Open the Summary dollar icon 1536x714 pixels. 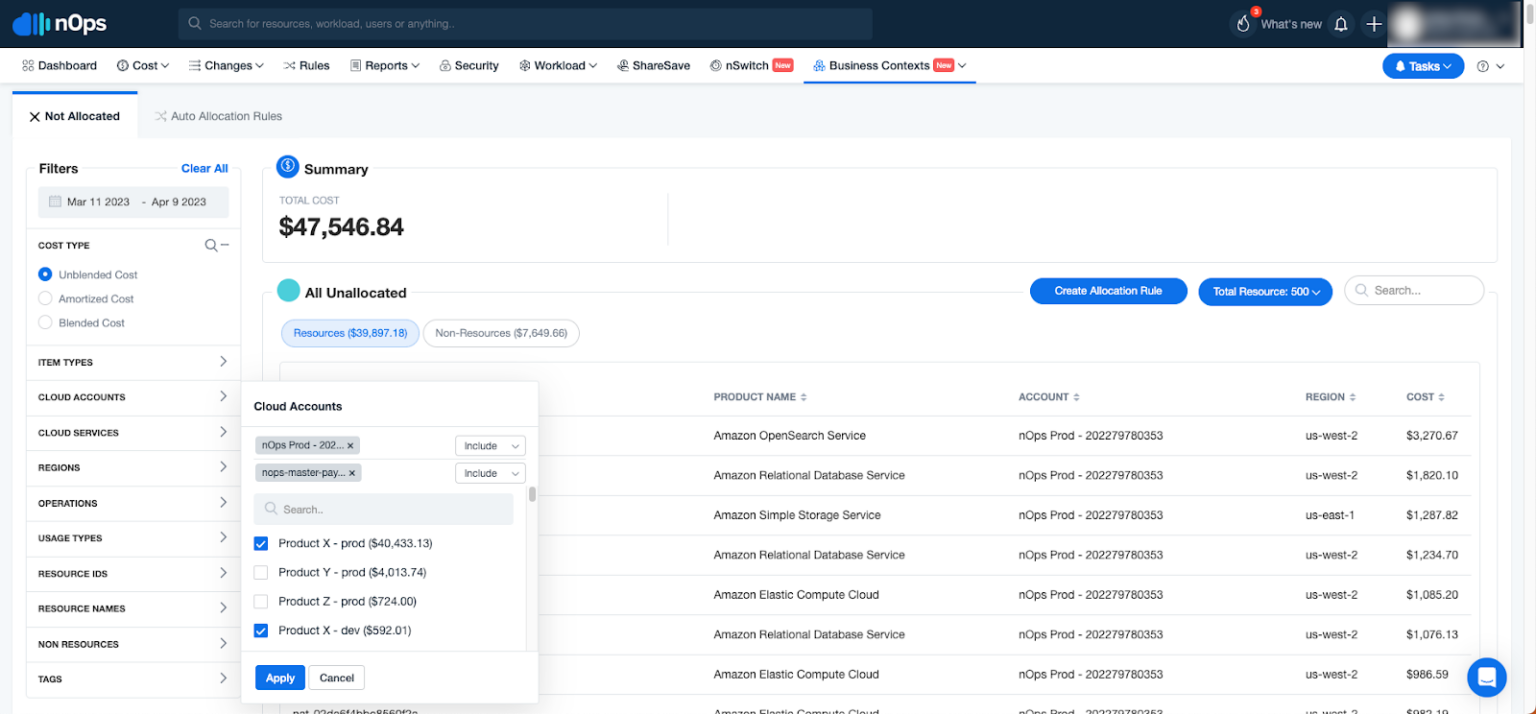point(287,167)
